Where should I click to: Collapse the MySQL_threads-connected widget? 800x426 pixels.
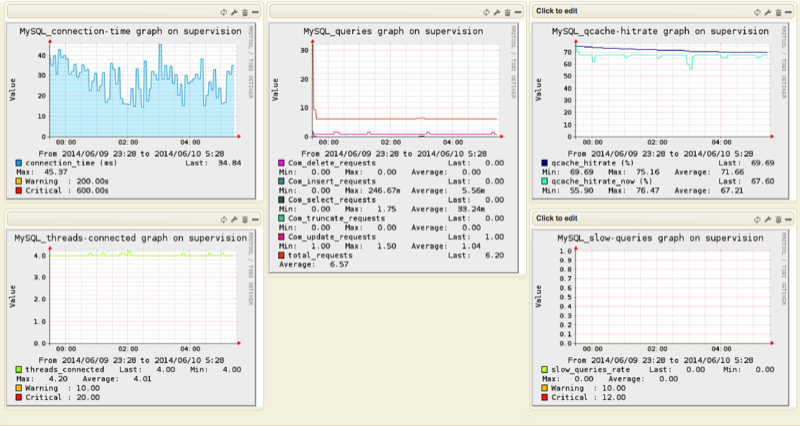tap(254, 219)
